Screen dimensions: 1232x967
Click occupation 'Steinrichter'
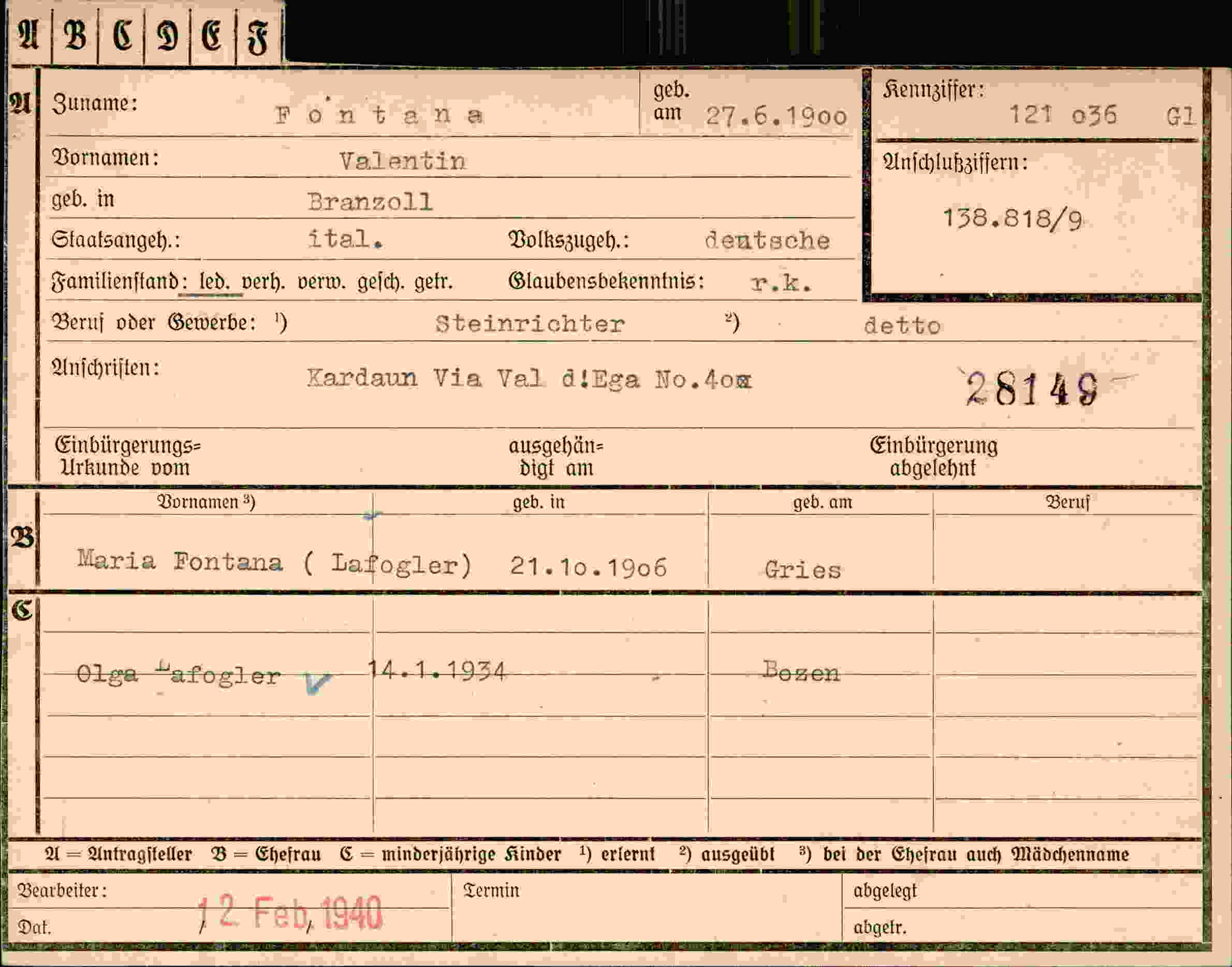[x=530, y=324]
